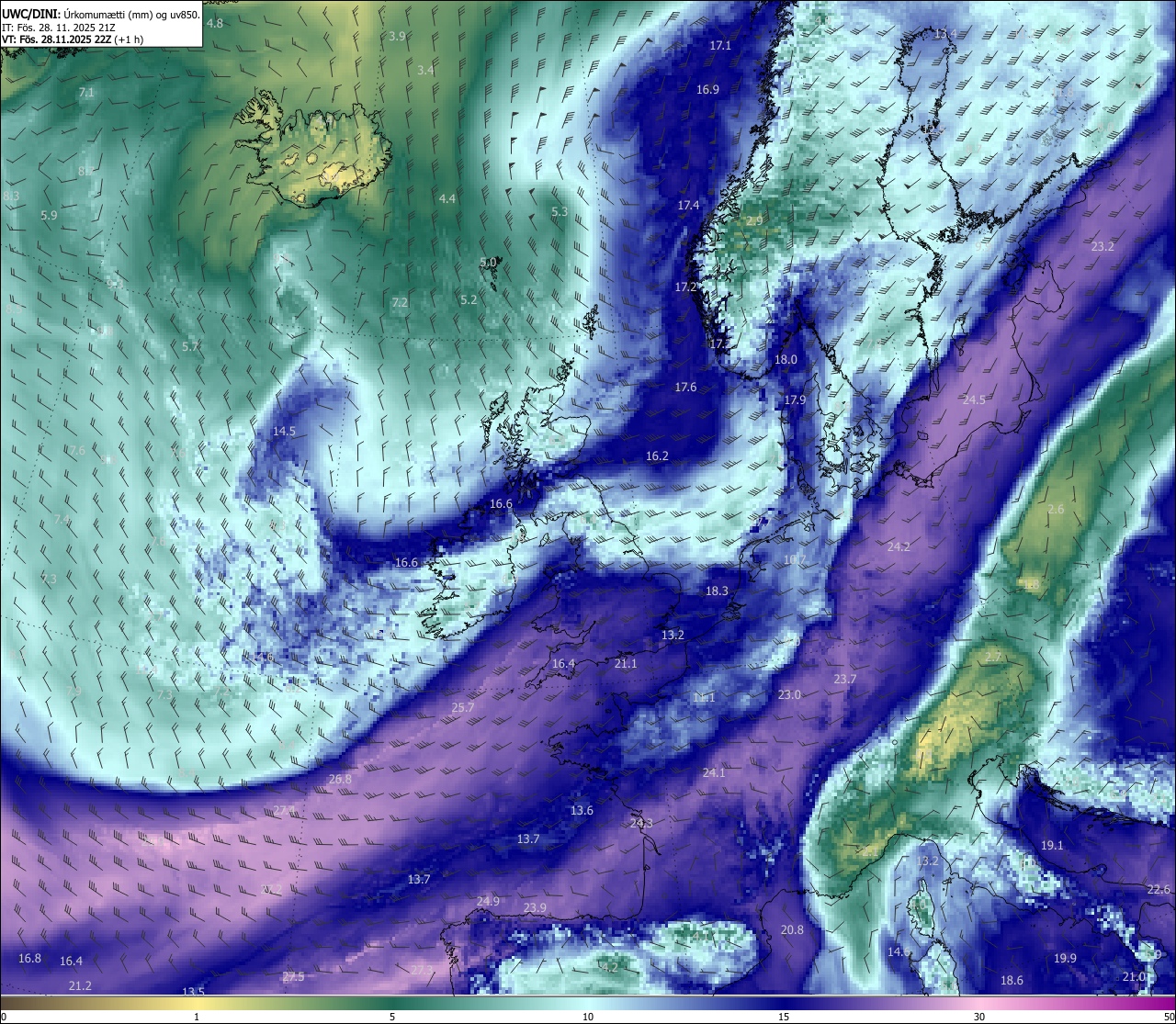Click the 17.4 value label

[x=688, y=206]
